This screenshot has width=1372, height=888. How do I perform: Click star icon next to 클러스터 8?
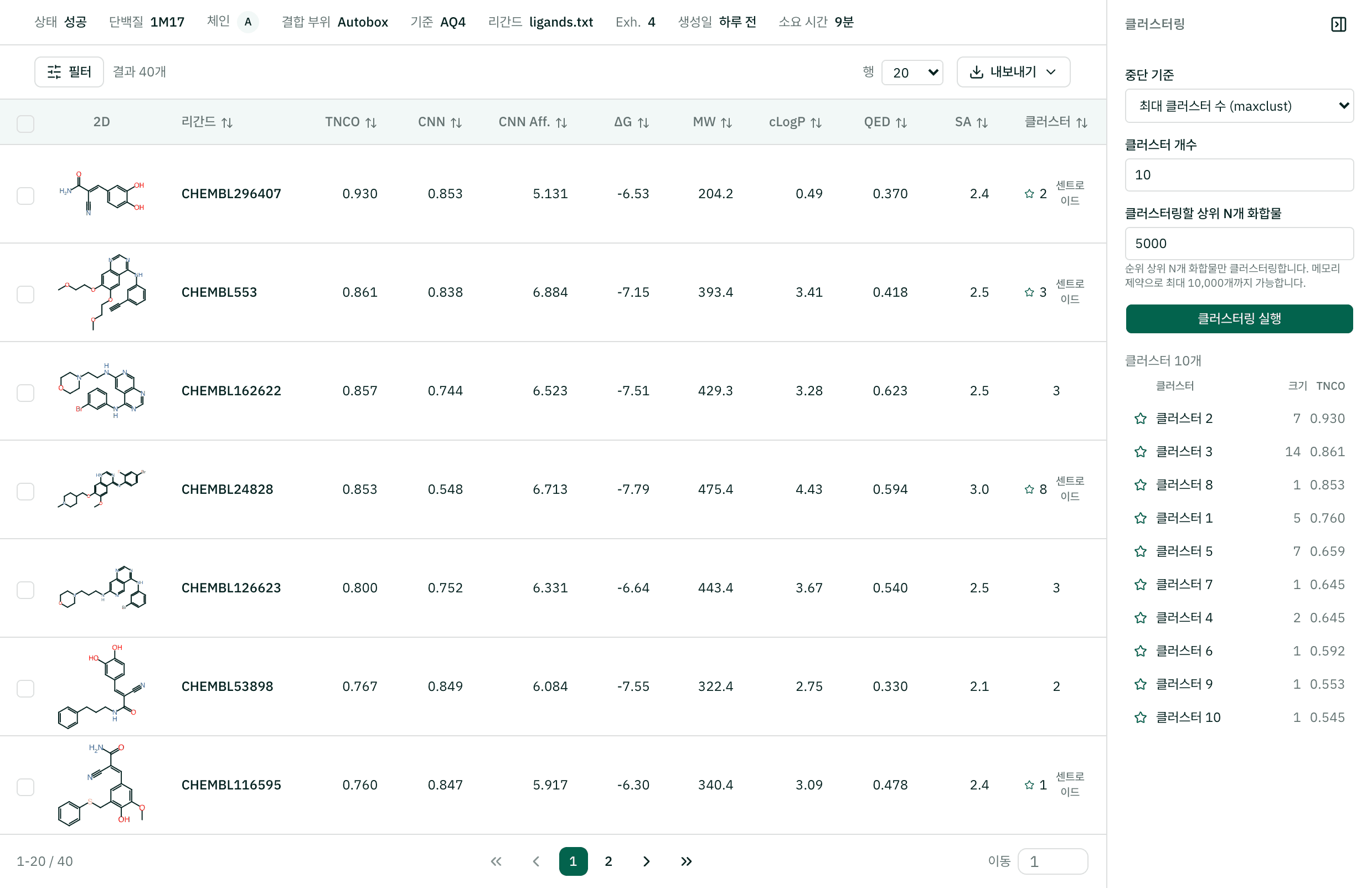[x=1139, y=485]
